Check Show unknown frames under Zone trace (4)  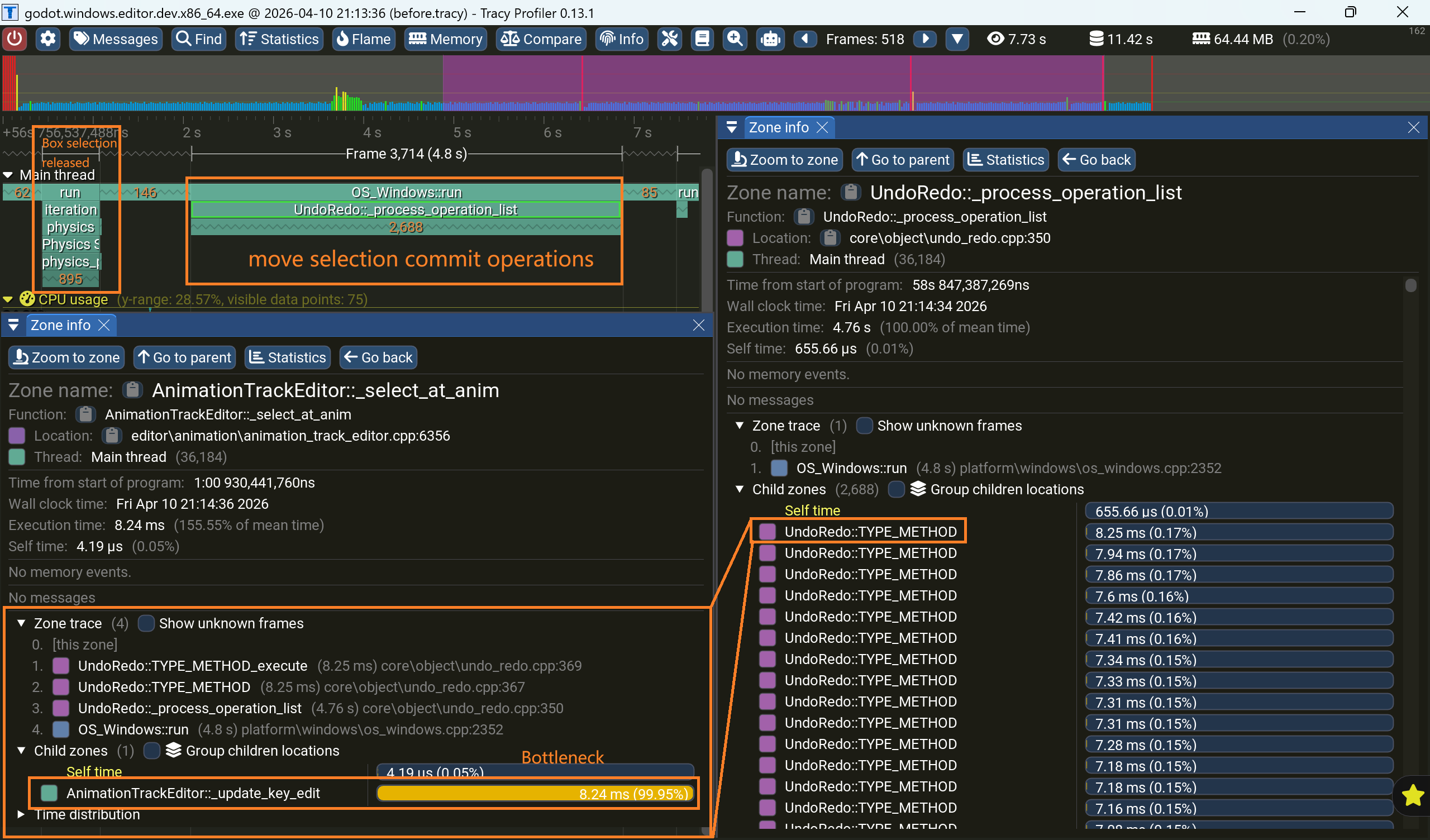point(146,623)
